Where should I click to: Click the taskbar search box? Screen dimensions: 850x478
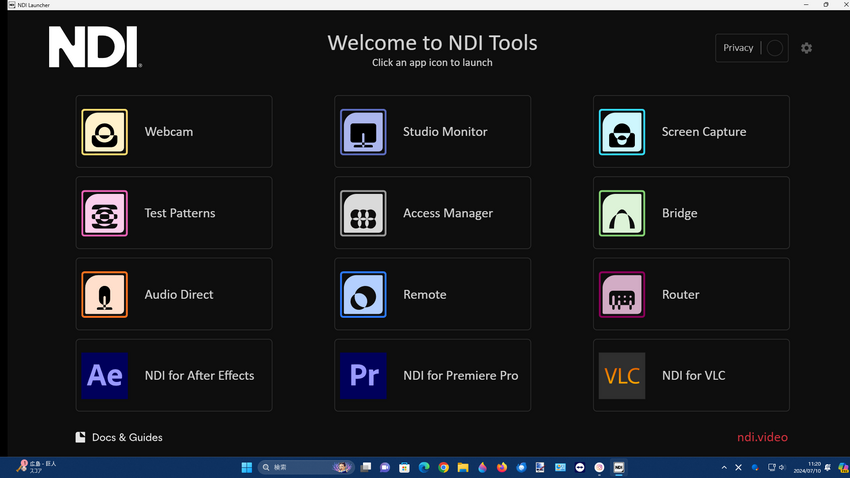306,467
